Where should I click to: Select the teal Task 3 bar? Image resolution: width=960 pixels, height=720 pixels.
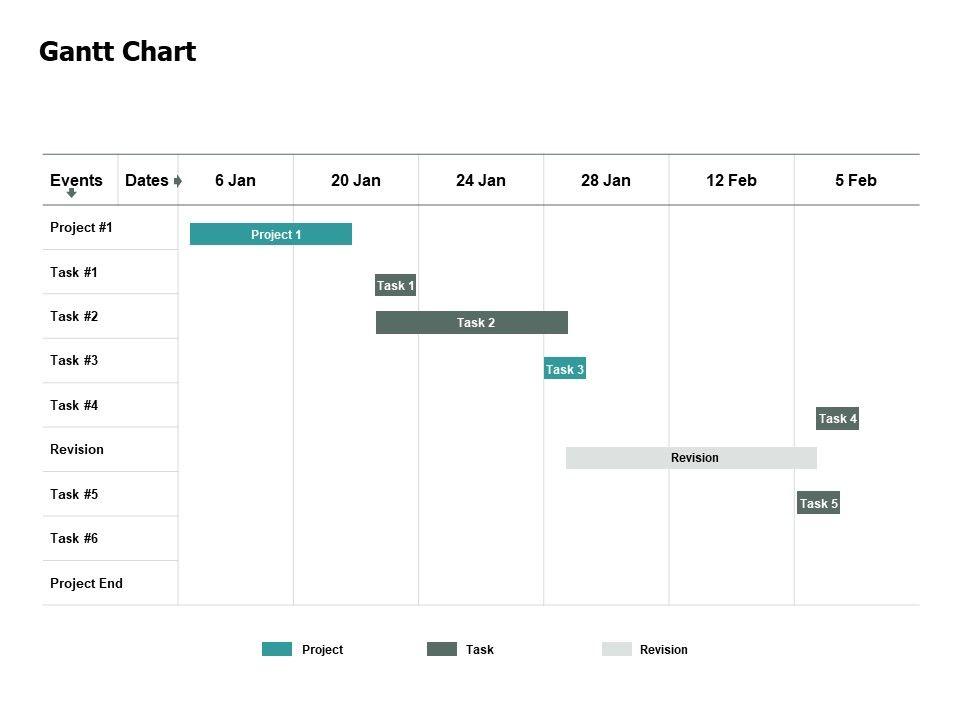565,369
